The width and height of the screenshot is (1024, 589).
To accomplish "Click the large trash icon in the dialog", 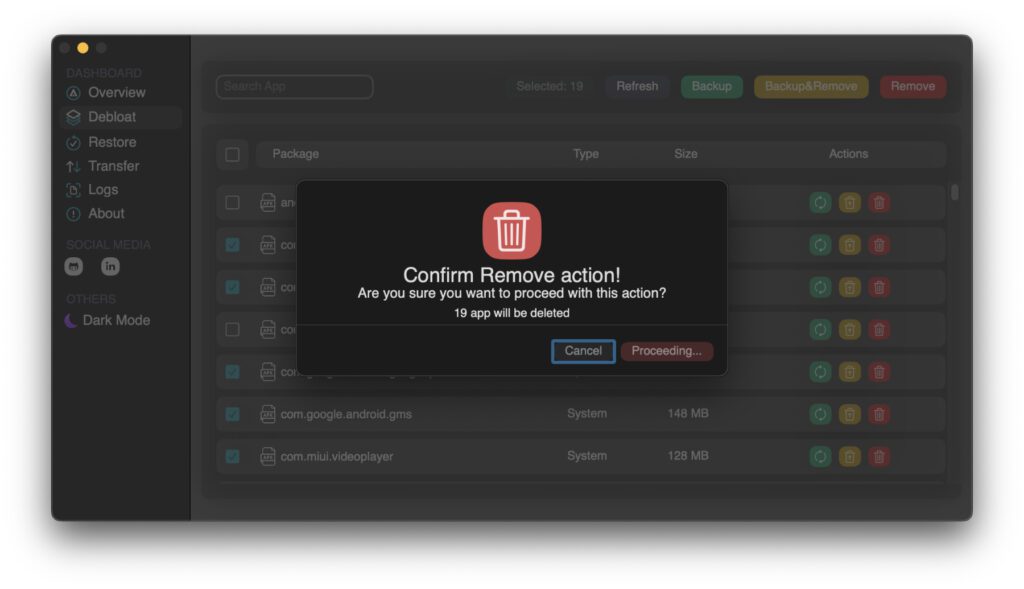I will coord(512,231).
